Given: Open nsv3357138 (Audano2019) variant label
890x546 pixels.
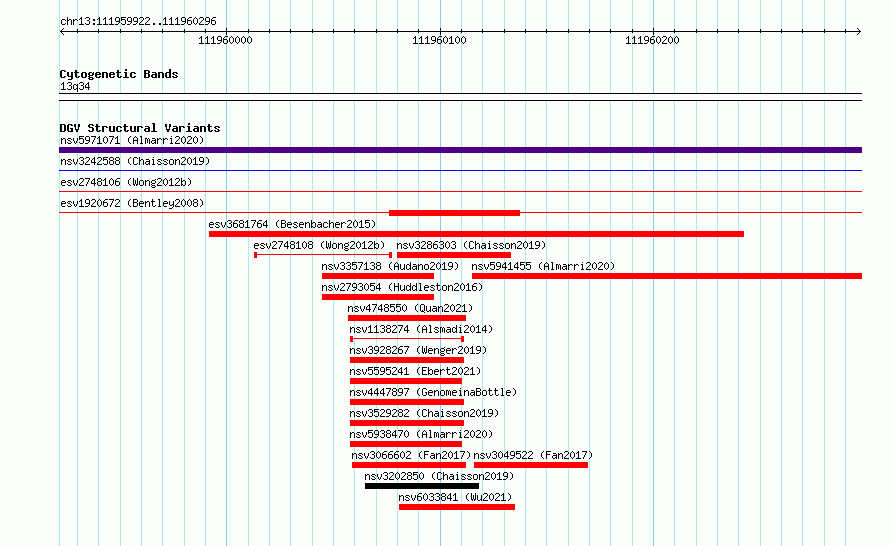Looking at the screenshot, I should click(390, 266).
